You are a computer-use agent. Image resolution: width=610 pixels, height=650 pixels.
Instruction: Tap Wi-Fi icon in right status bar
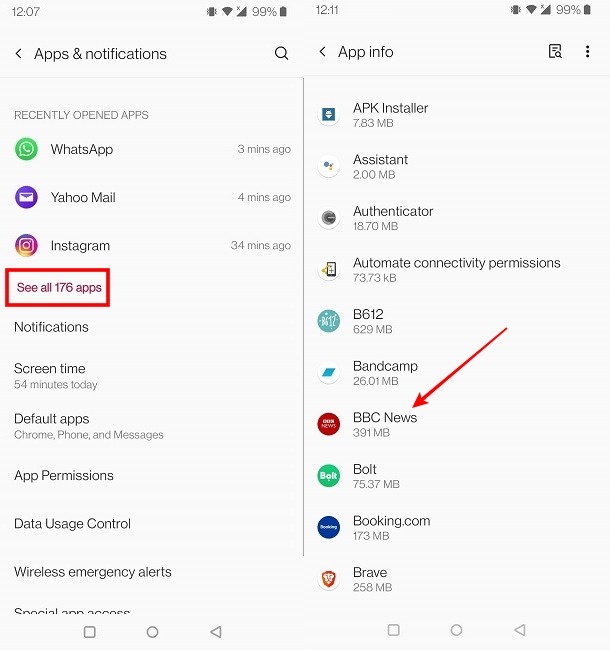point(530,10)
